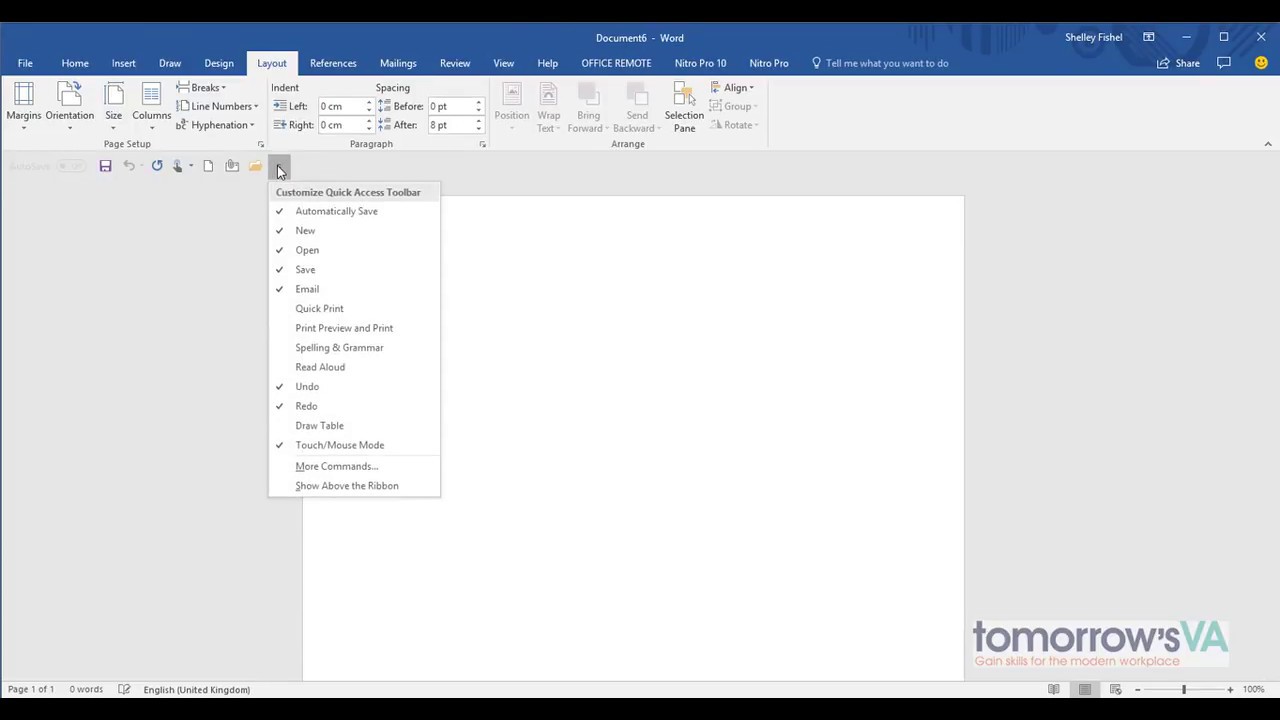Screen dimensions: 1280x720
Task: Open the Selection Pane
Action: click(684, 107)
